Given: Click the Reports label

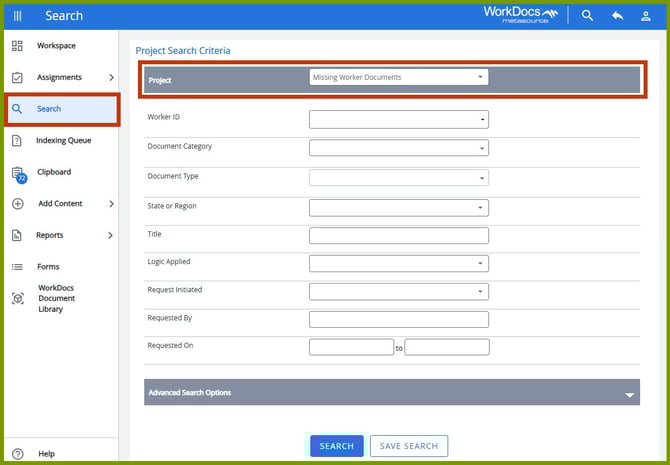Looking at the screenshot, I should (x=50, y=235).
